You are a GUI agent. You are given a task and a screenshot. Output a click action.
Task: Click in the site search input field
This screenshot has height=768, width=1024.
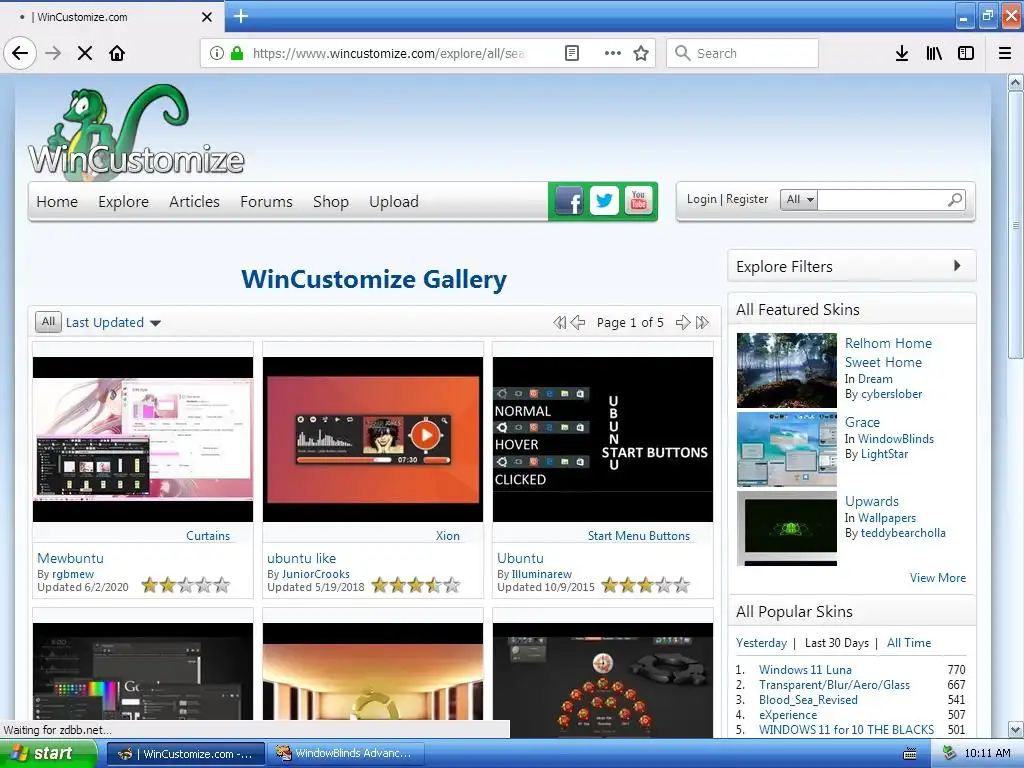coord(882,199)
